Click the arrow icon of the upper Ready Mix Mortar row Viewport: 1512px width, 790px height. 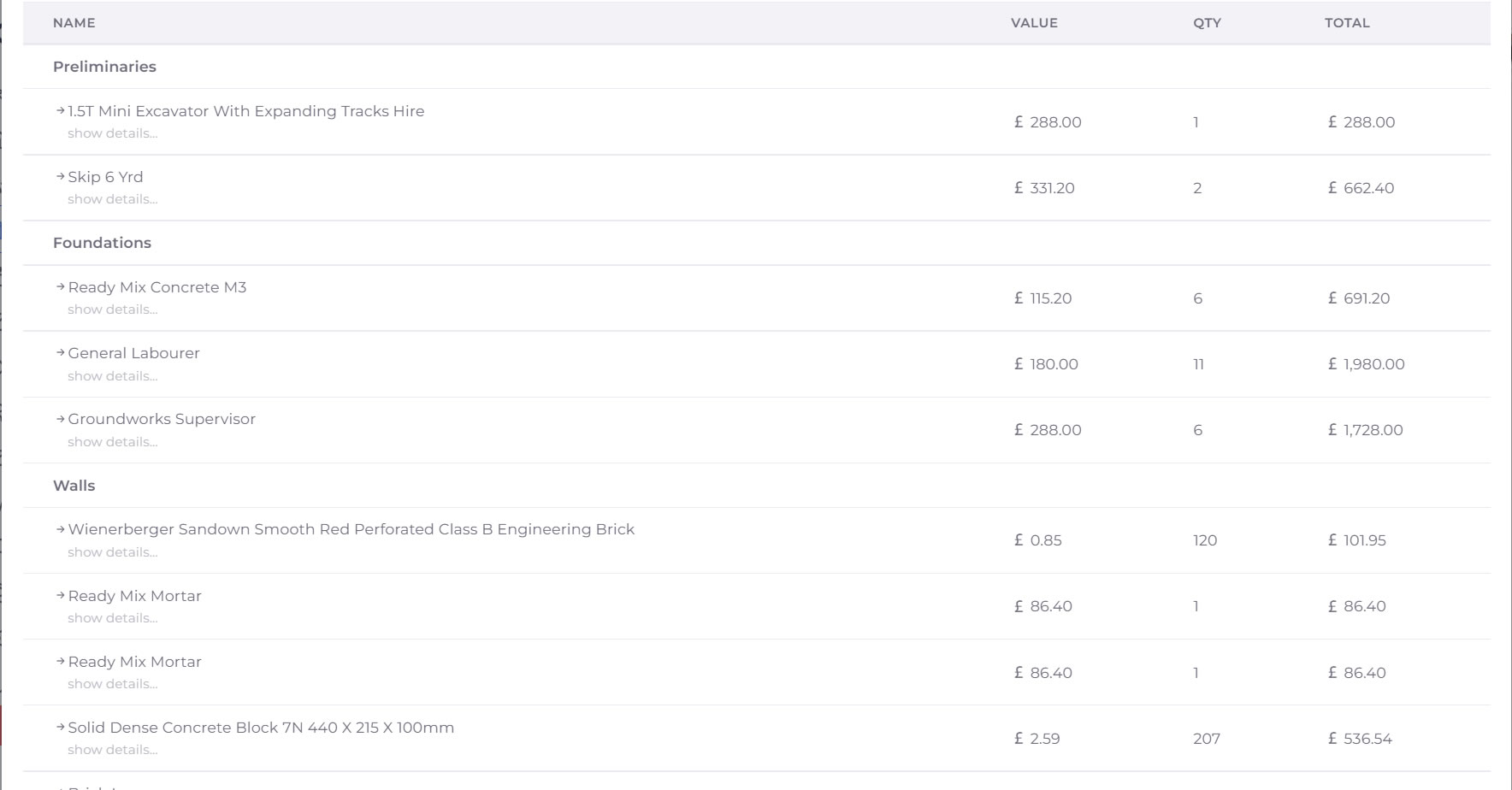pos(61,596)
